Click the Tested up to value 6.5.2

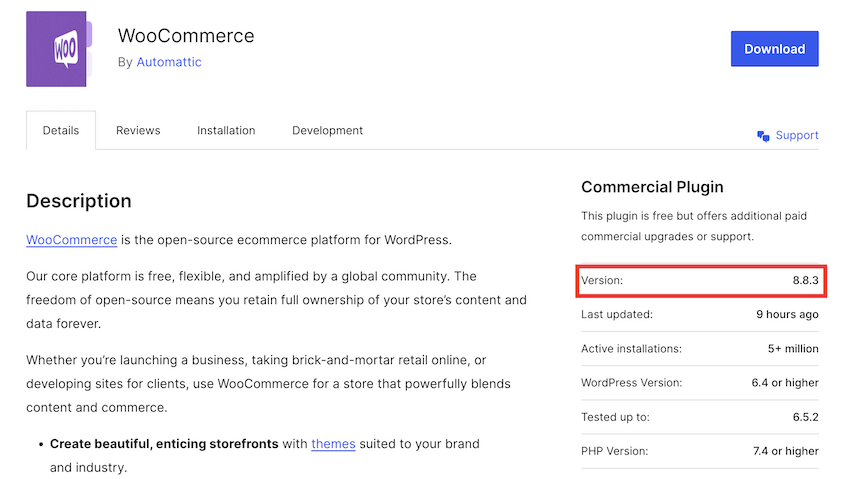(805, 417)
